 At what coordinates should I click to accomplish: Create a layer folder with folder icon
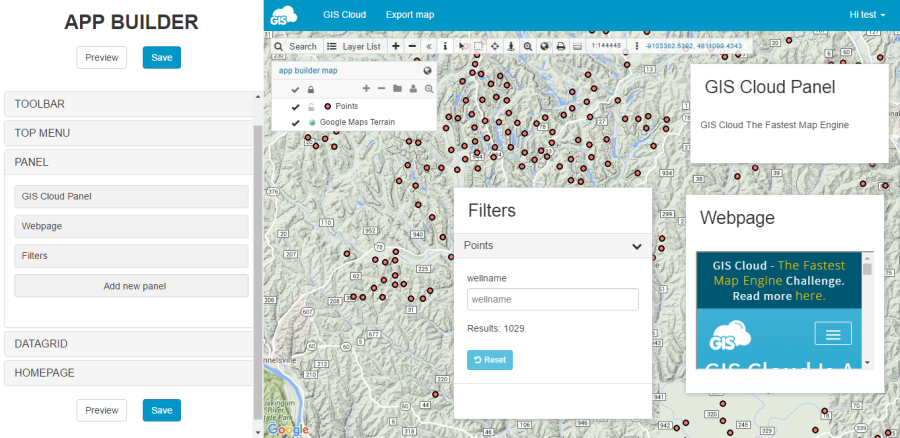click(x=397, y=89)
